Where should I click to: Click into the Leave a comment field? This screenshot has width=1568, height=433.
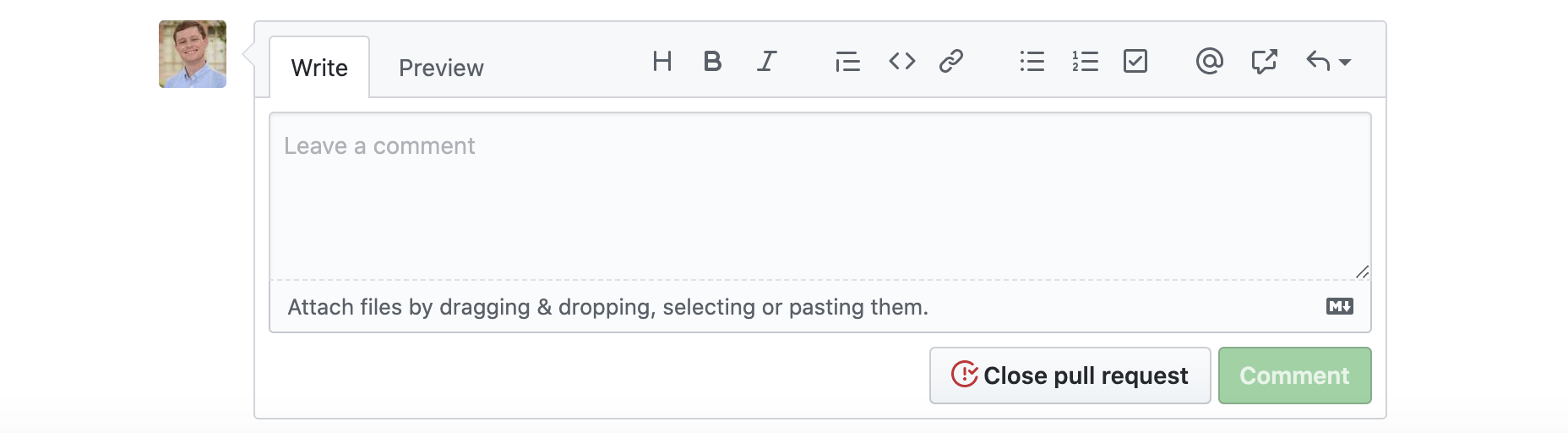[x=819, y=196]
